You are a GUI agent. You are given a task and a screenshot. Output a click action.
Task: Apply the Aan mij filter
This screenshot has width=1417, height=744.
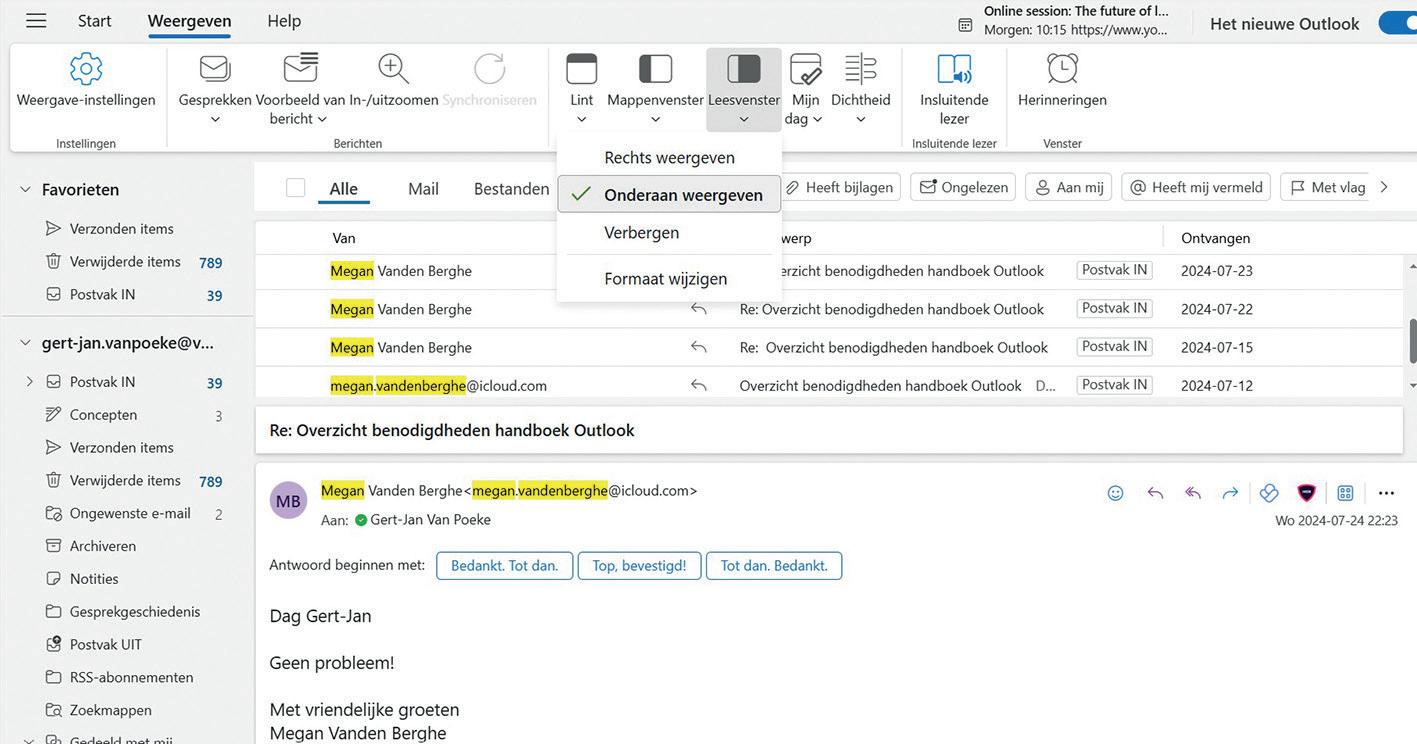(x=1069, y=187)
